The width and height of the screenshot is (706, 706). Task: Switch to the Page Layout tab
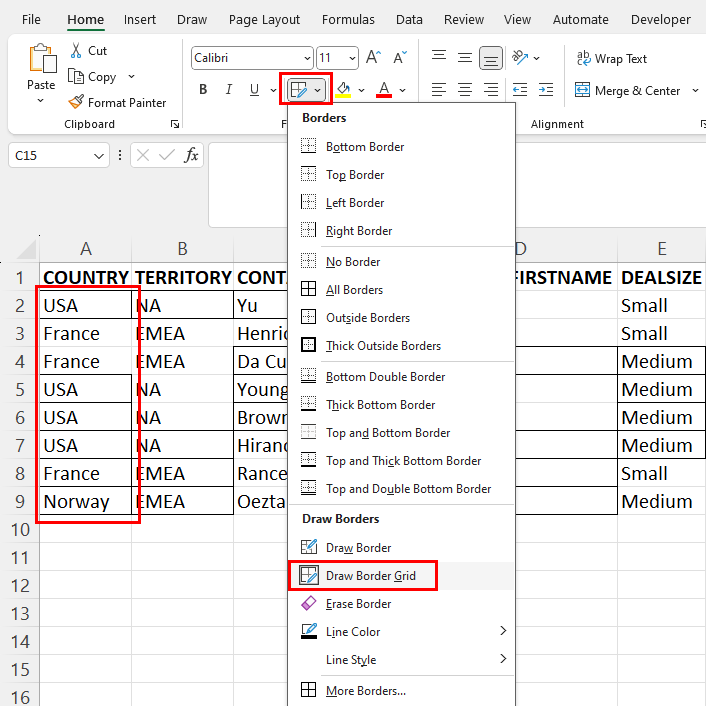264,20
